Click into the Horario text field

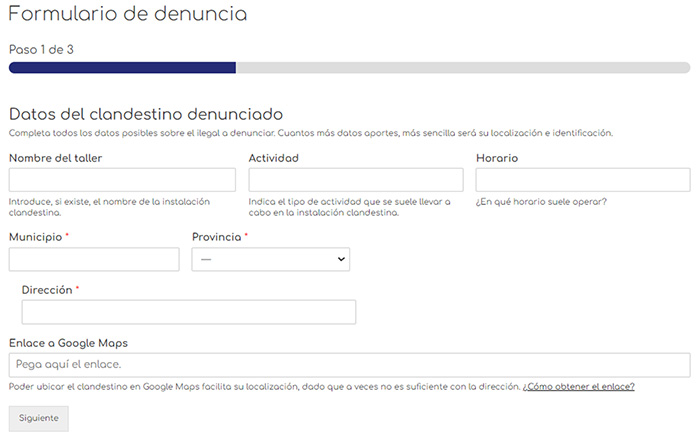coord(582,180)
